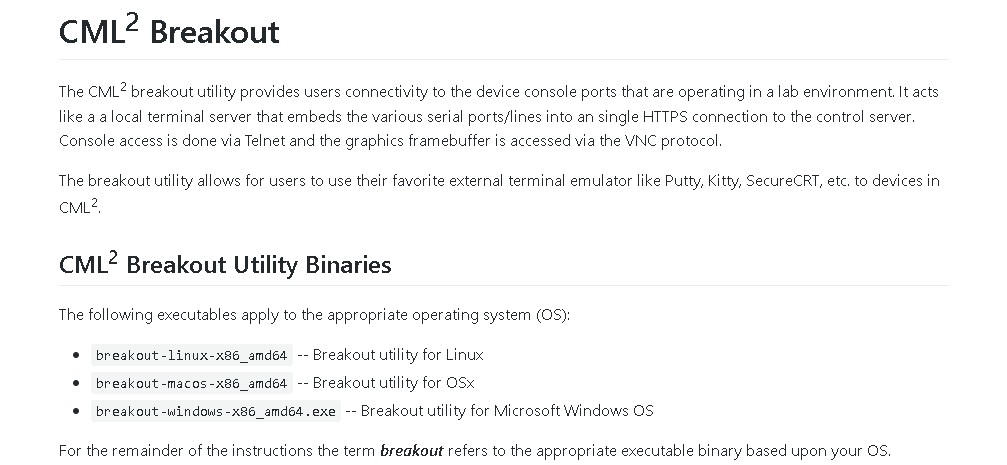This screenshot has height=465, width=1007.
Task: Click the words VNC protocol
Action: tap(673, 141)
